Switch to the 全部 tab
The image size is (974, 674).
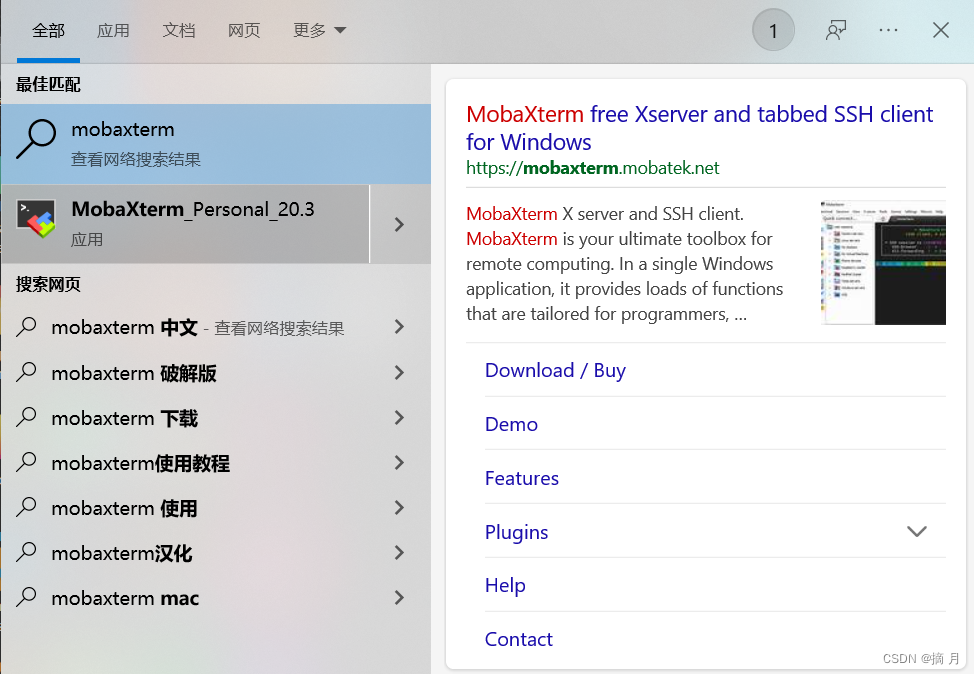(48, 30)
